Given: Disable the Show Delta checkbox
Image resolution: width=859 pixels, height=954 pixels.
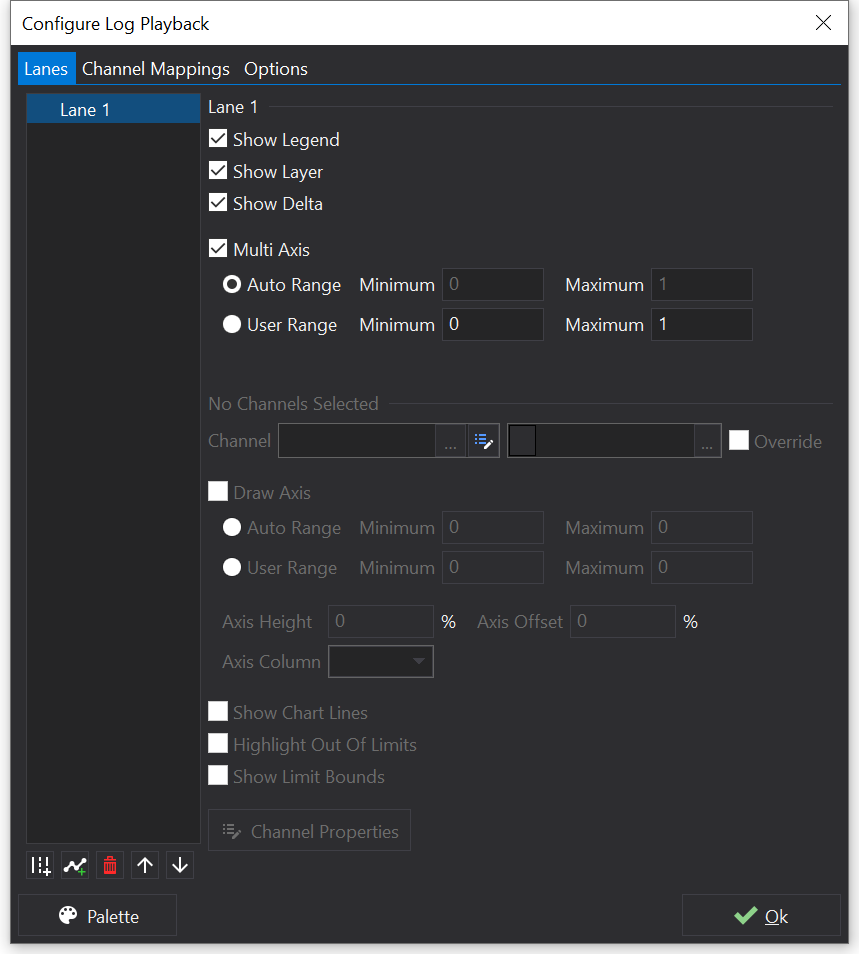Looking at the screenshot, I should (x=218, y=203).
